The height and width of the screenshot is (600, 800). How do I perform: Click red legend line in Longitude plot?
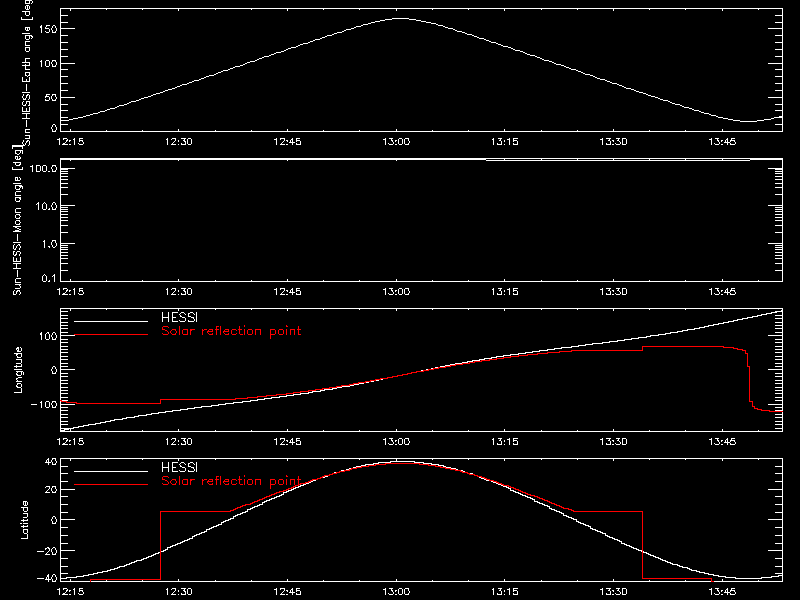[x=111, y=335]
